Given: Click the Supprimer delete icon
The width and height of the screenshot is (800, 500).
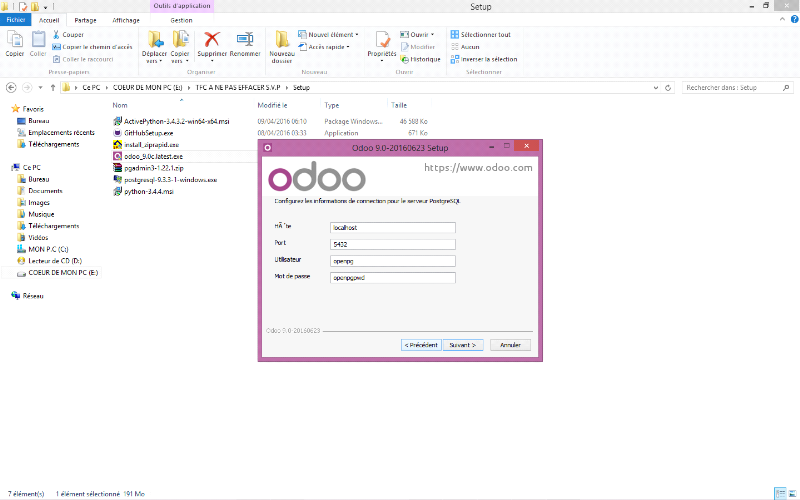Looking at the screenshot, I should 212,41.
